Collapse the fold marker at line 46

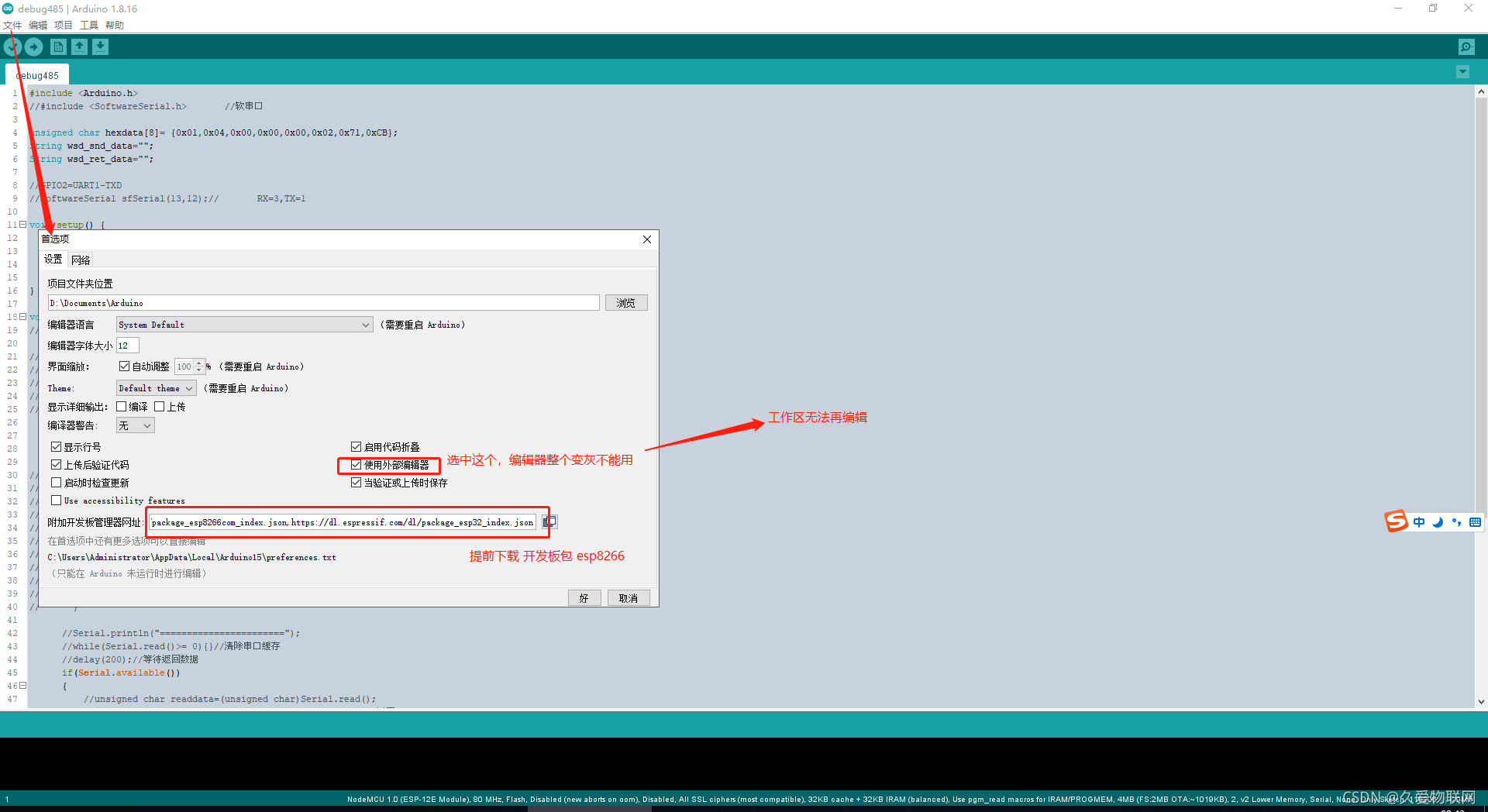click(x=22, y=686)
